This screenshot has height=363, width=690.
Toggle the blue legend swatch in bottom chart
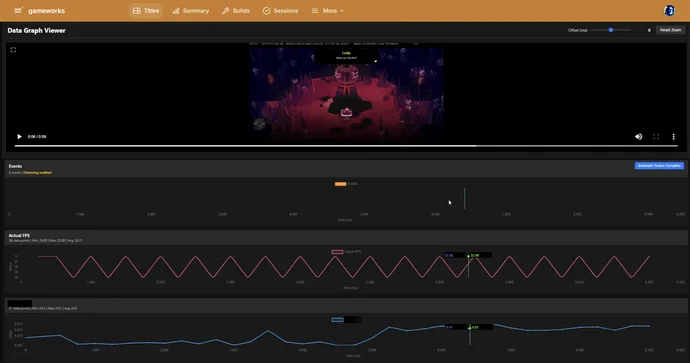[x=337, y=320]
